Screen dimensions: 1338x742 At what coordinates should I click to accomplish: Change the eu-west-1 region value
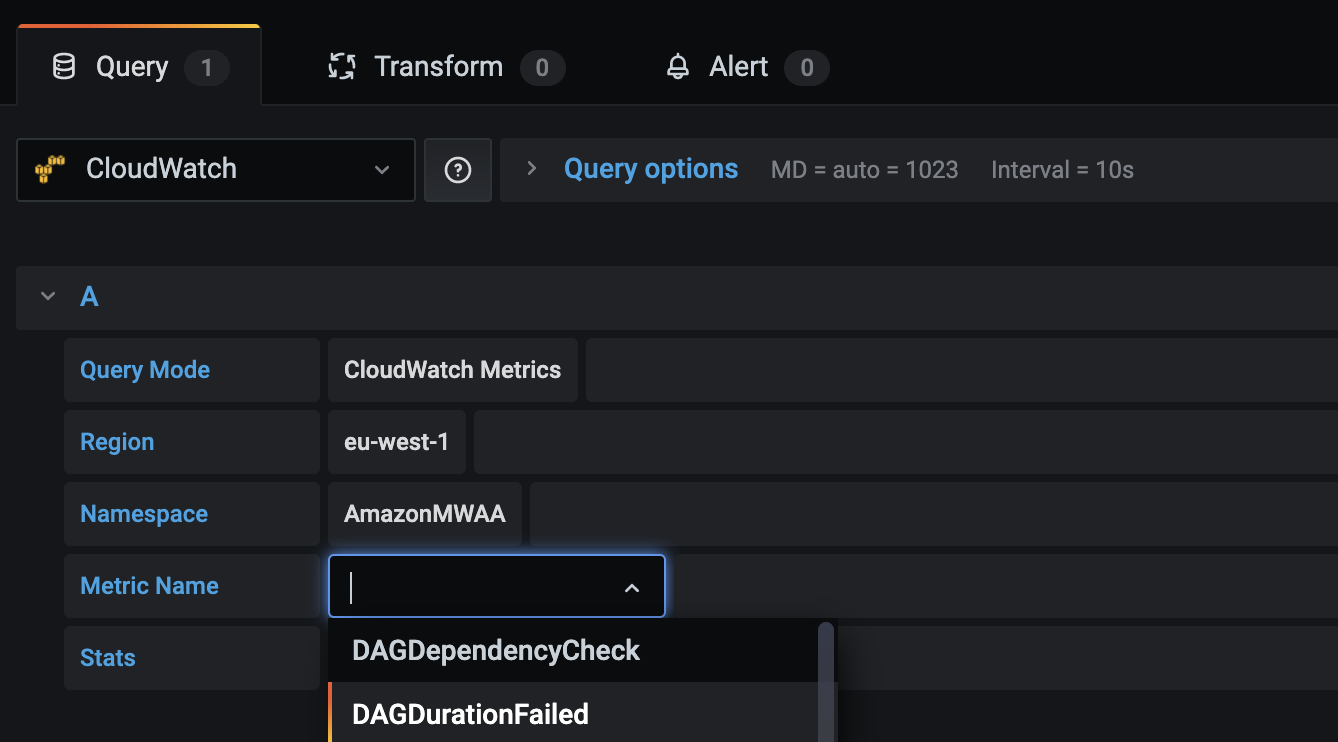point(397,442)
